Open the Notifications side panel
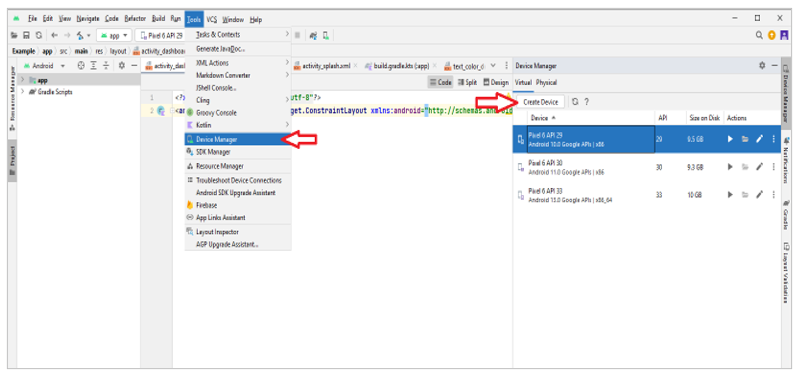Screen dimensions: 798x370 786,159
